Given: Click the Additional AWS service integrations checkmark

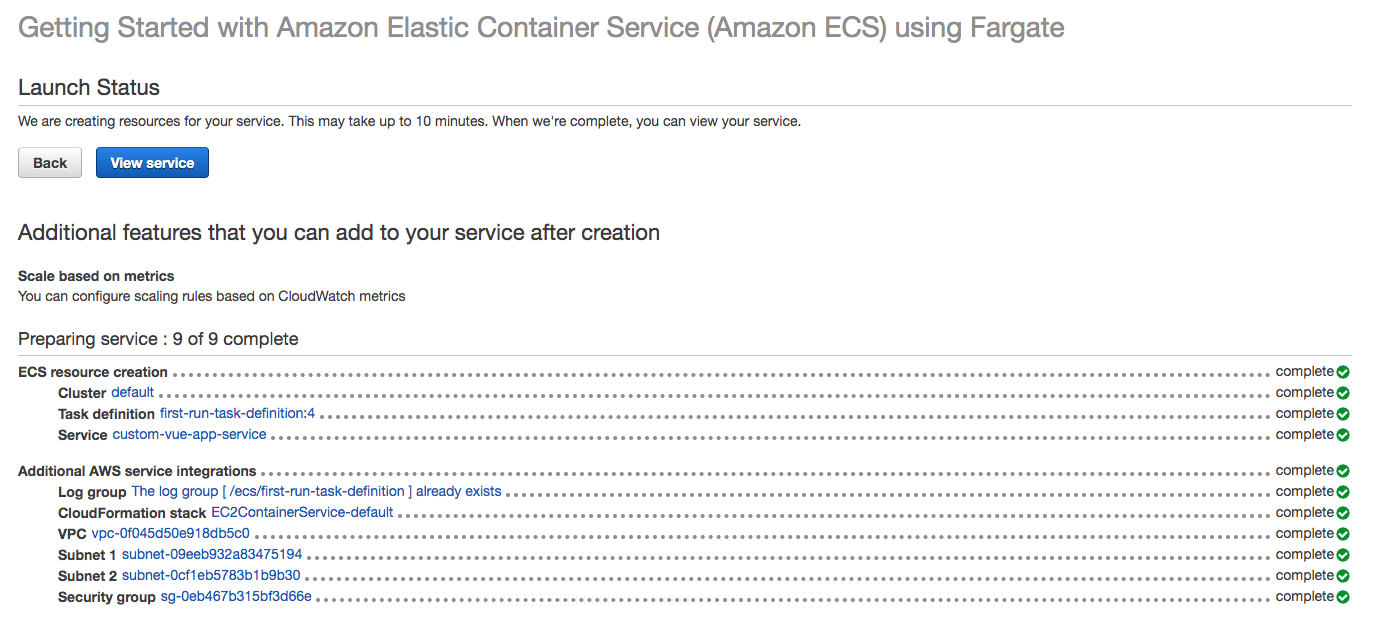Looking at the screenshot, I should (1343, 471).
